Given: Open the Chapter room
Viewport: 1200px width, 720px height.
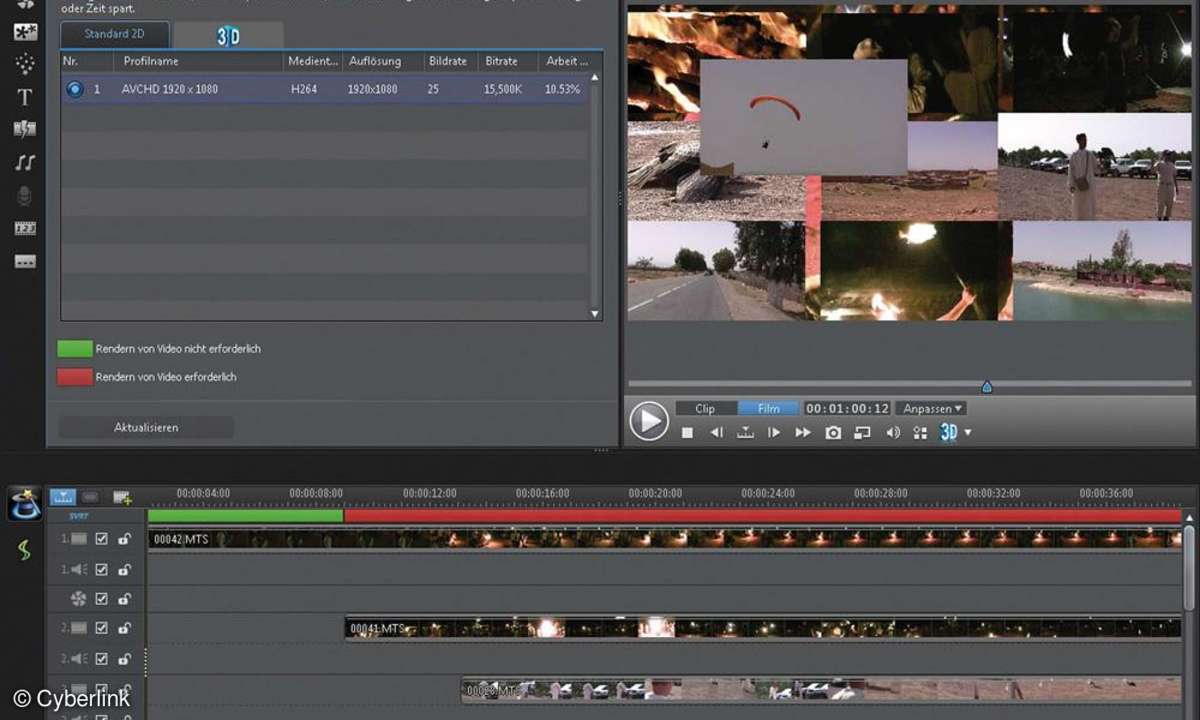Looking at the screenshot, I should point(25,229).
